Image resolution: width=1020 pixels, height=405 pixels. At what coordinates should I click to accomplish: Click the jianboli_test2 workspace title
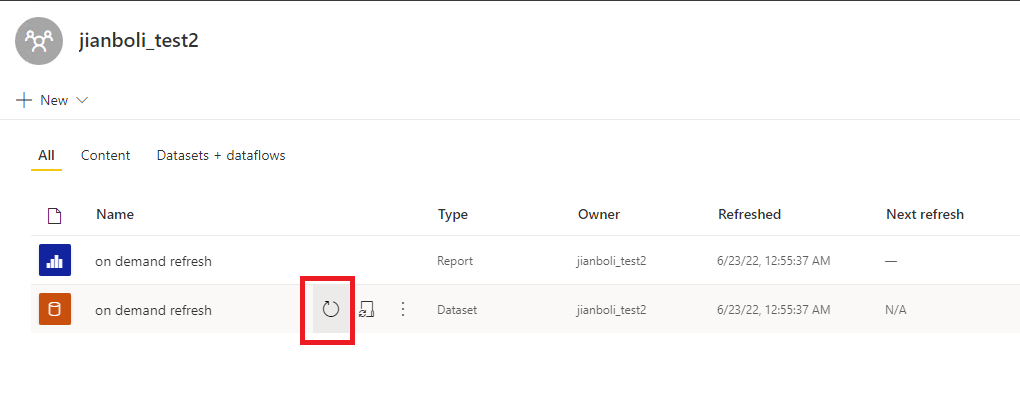[x=139, y=41]
